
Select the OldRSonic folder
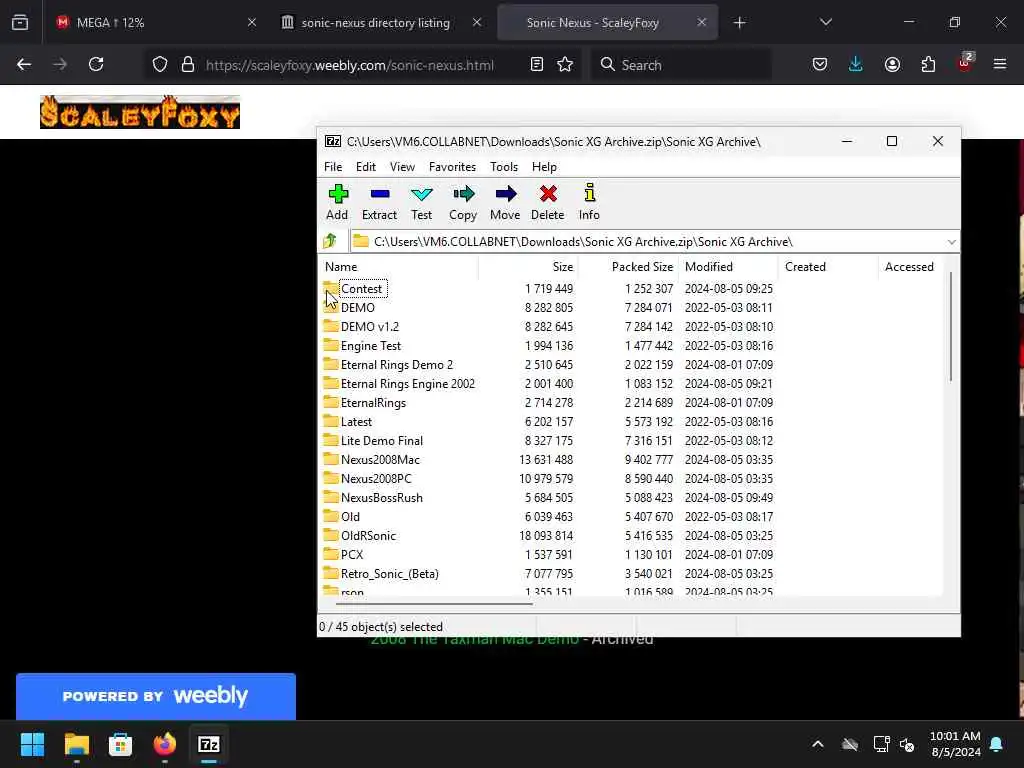click(360, 536)
